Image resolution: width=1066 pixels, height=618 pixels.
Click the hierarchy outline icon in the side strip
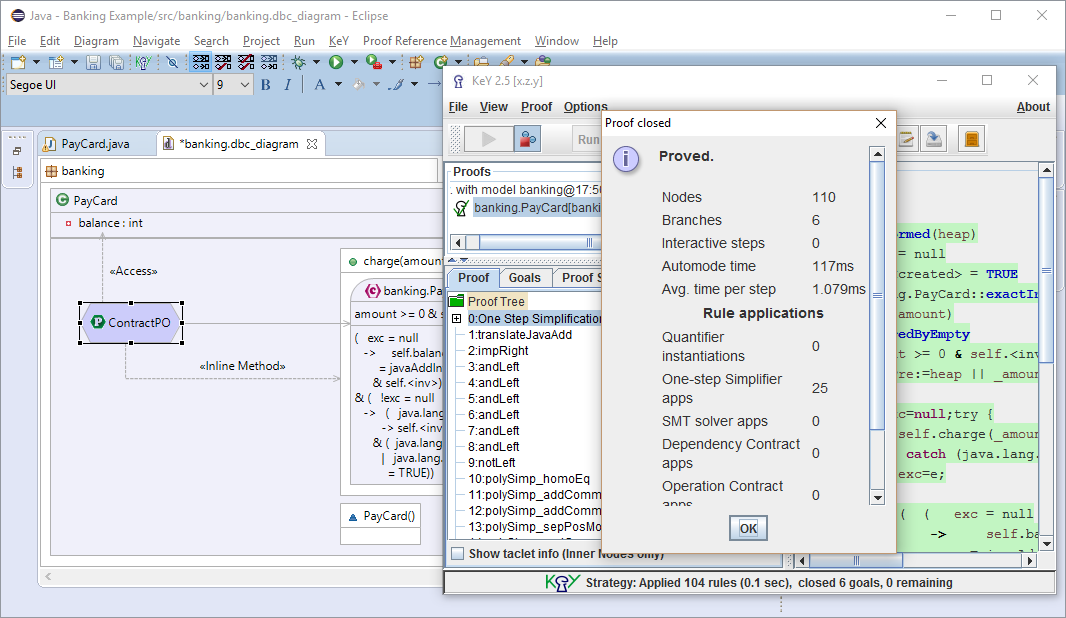click(x=17, y=172)
